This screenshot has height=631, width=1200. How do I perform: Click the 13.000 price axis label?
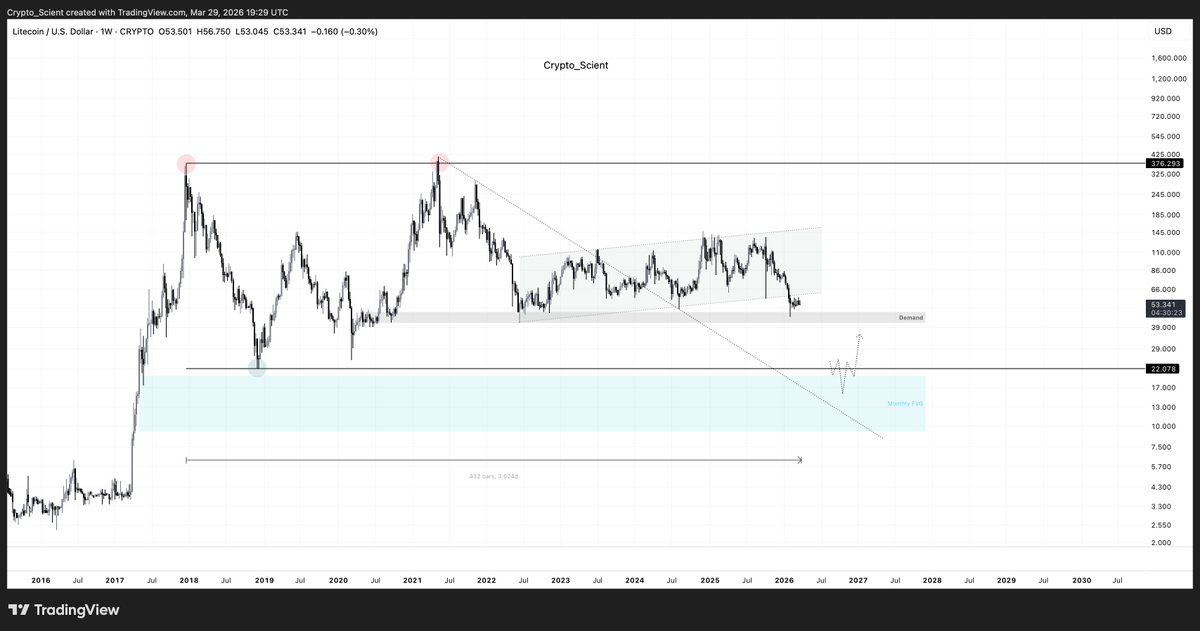1164,407
